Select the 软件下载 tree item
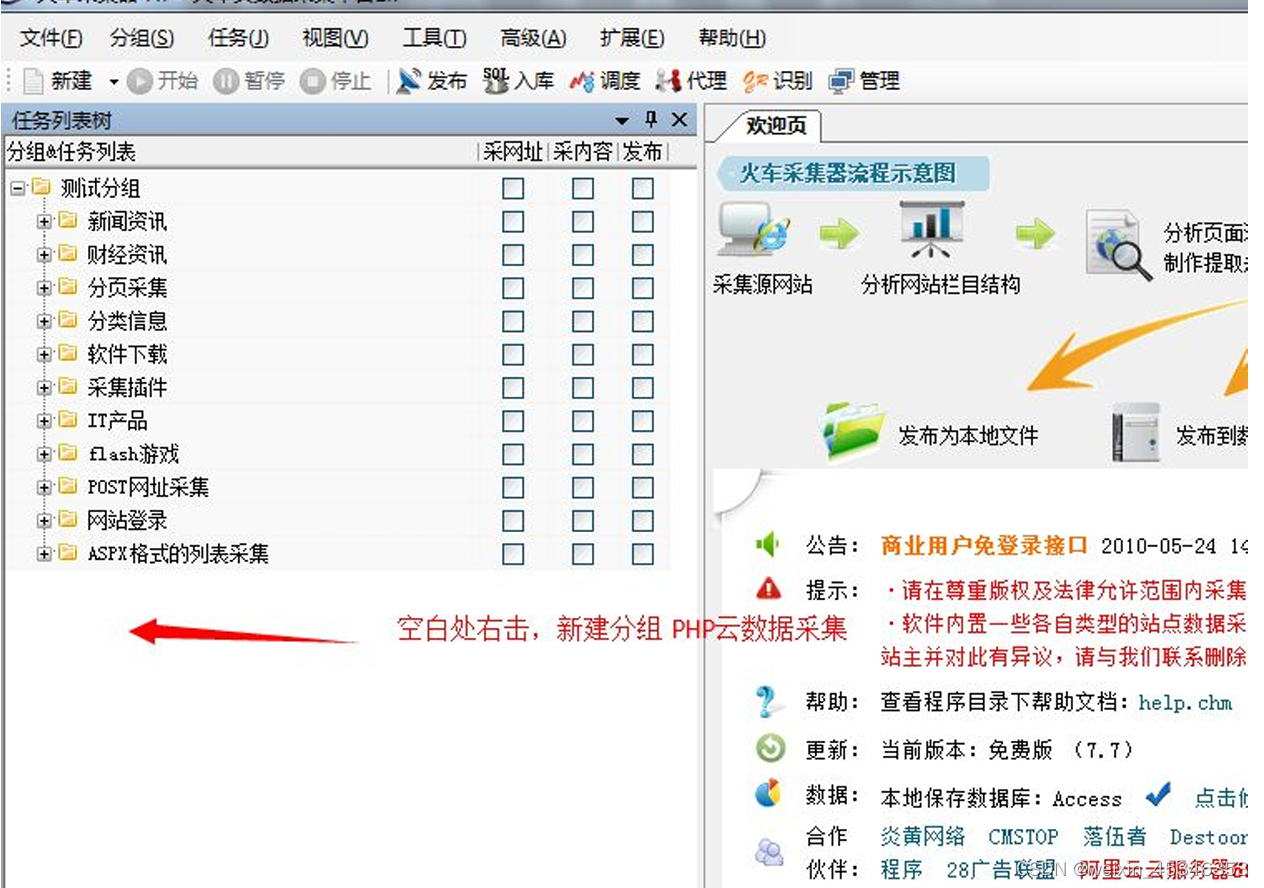The height and width of the screenshot is (888, 1264). click(x=127, y=354)
